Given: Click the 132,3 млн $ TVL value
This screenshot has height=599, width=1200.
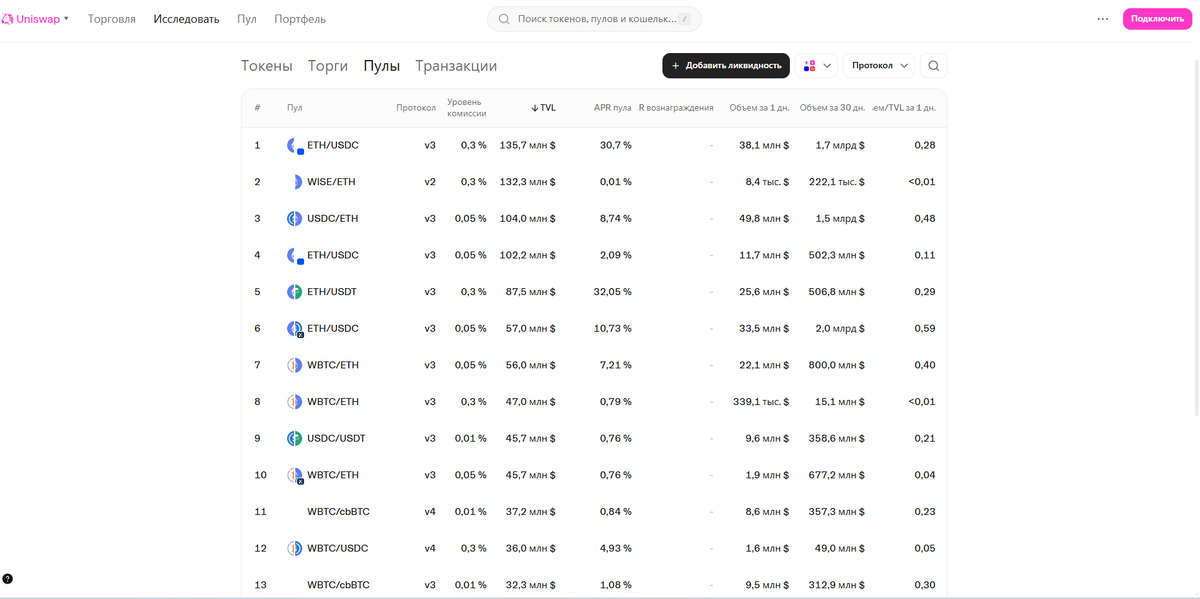Looking at the screenshot, I should click(527, 182).
